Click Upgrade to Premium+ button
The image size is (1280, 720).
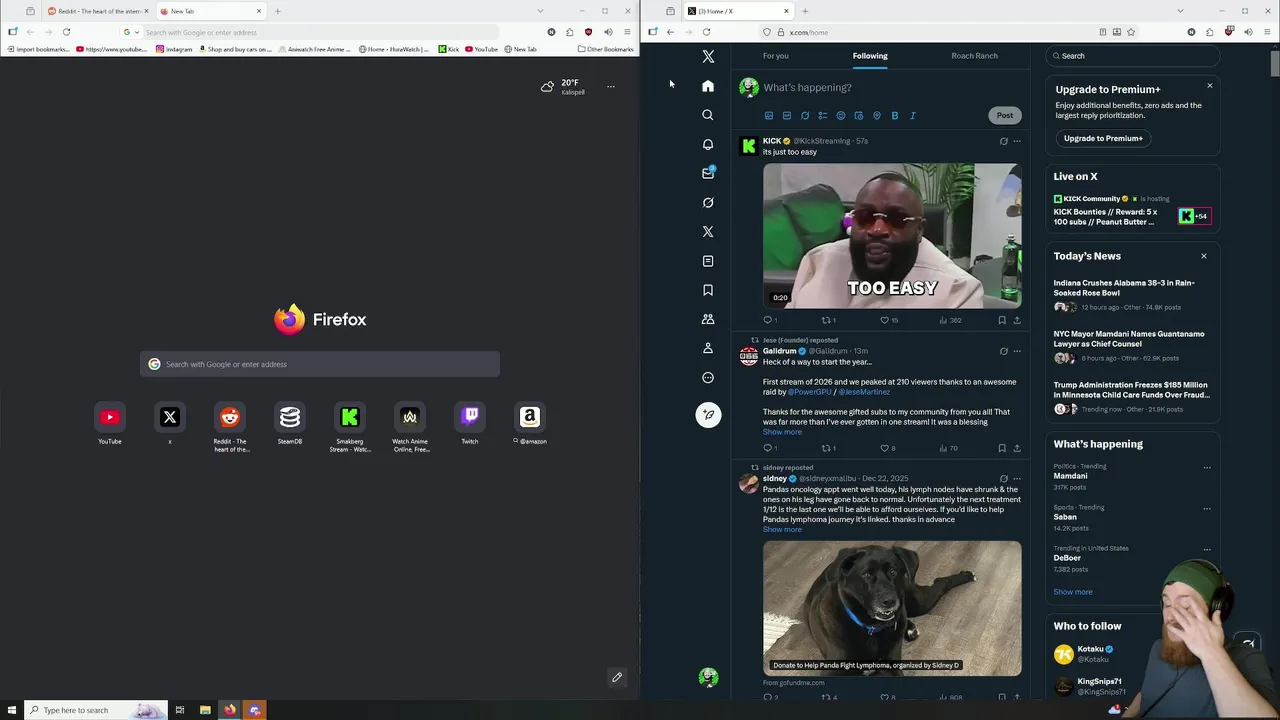[x=1103, y=138]
